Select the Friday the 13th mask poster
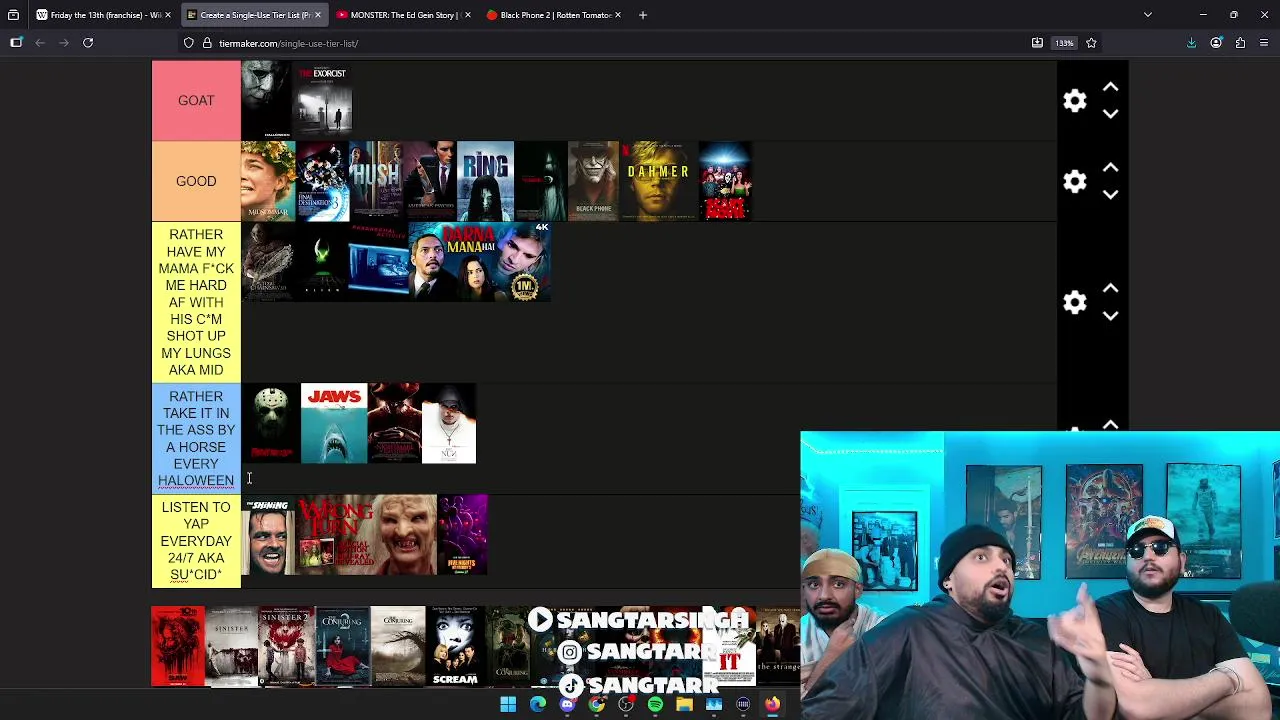Viewport: 1280px width, 720px height. pyautogui.click(x=270, y=423)
